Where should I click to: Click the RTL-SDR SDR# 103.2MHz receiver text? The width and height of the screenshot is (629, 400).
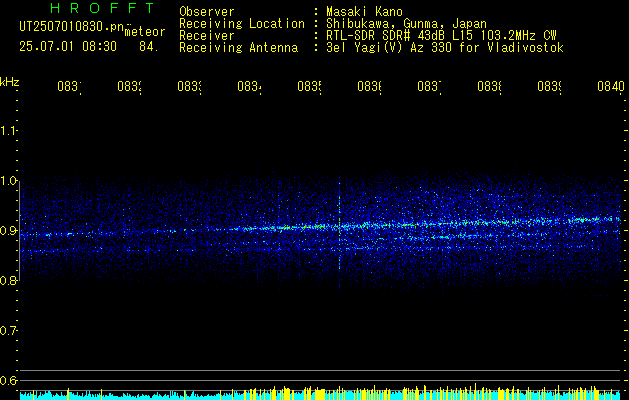[441, 36]
